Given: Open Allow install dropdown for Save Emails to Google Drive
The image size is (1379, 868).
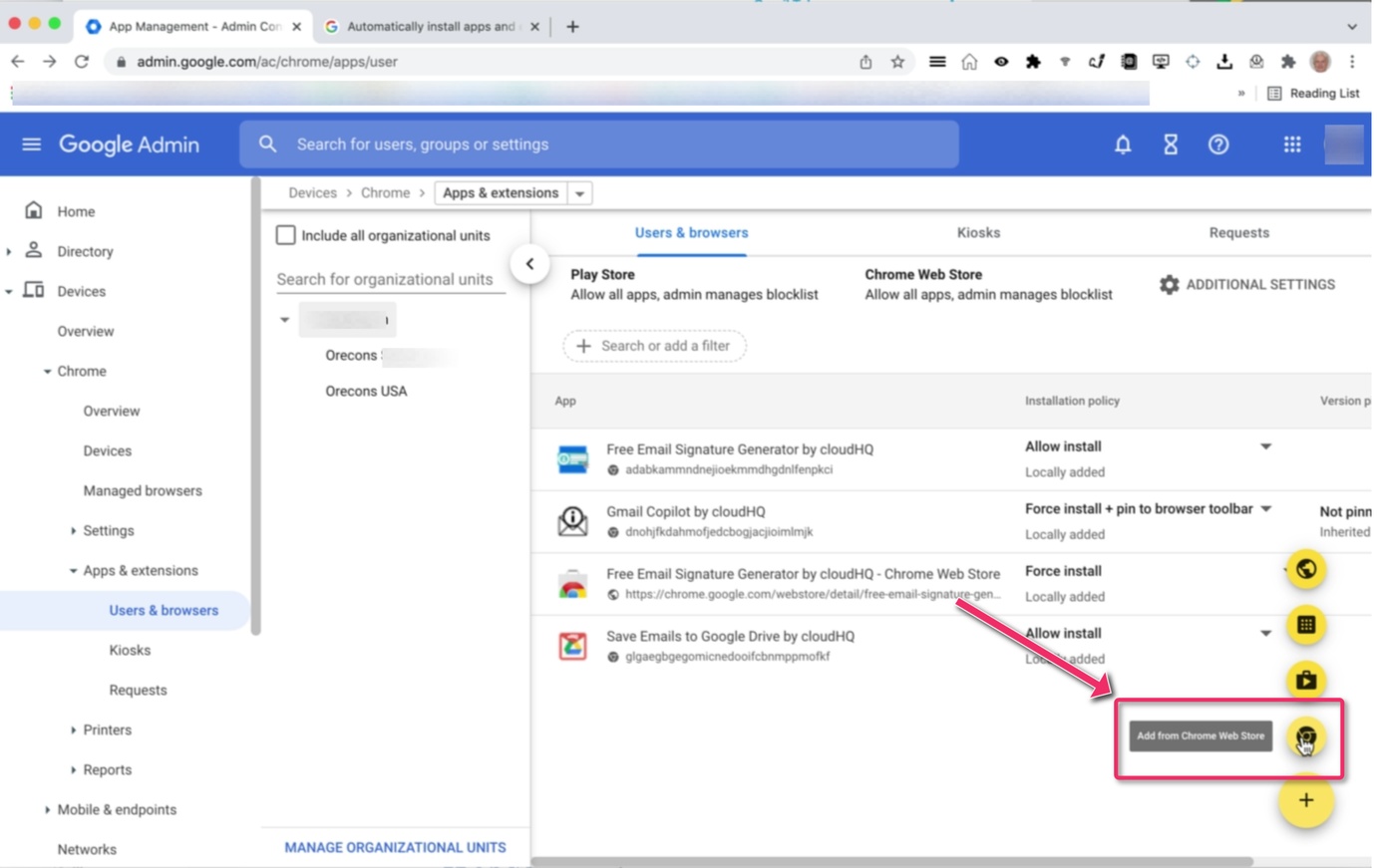Looking at the screenshot, I should click(1265, 634).
